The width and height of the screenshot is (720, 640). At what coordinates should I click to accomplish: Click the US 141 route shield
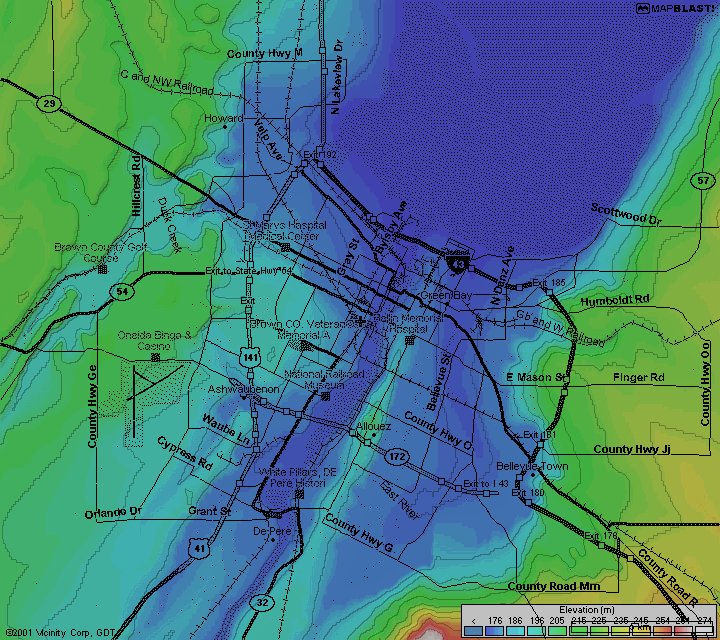coord(250,357)
